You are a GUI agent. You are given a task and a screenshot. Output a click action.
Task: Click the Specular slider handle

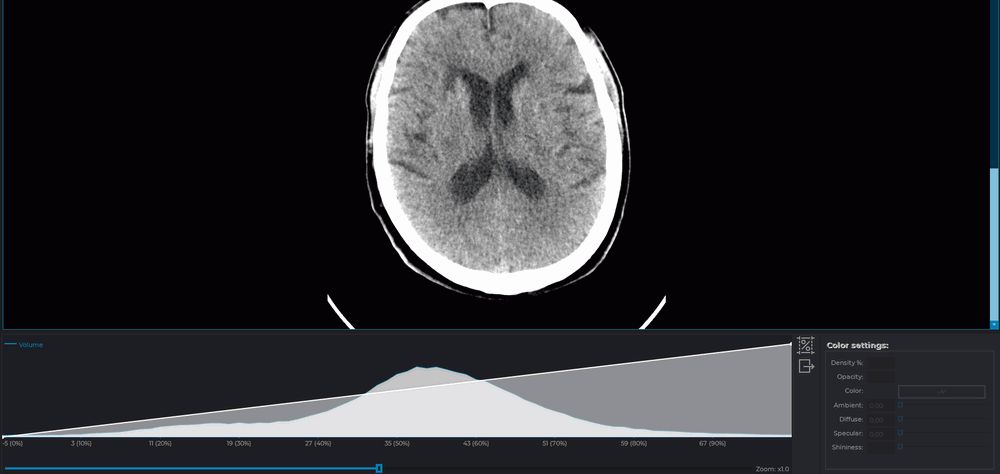[900, 433]
